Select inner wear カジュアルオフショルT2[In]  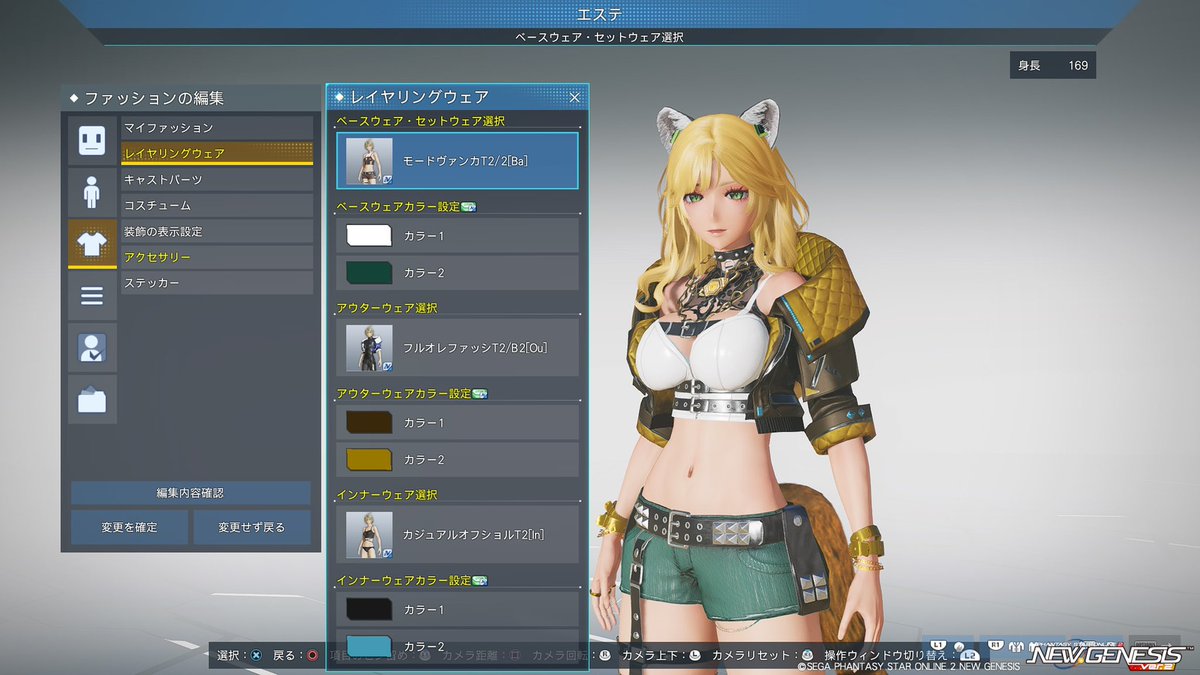pyautogui.click(x=457, y=534)
